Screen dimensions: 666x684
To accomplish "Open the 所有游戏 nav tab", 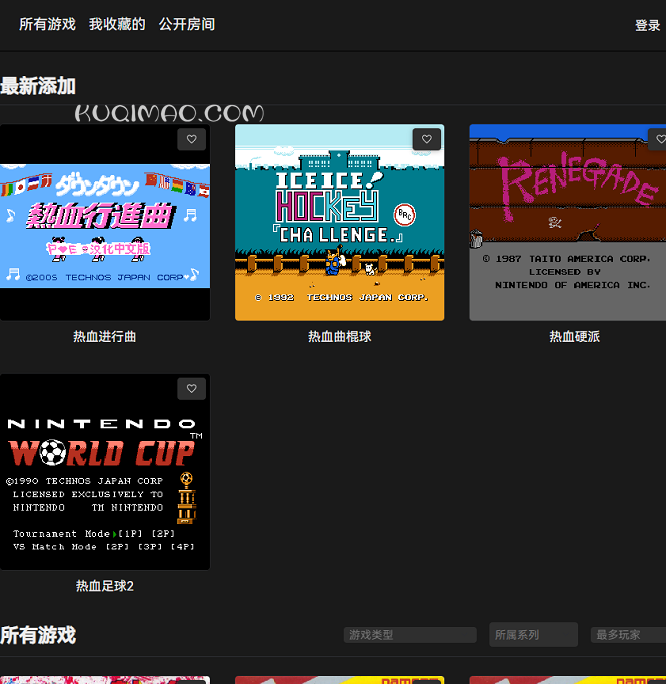I will [48, 24].
